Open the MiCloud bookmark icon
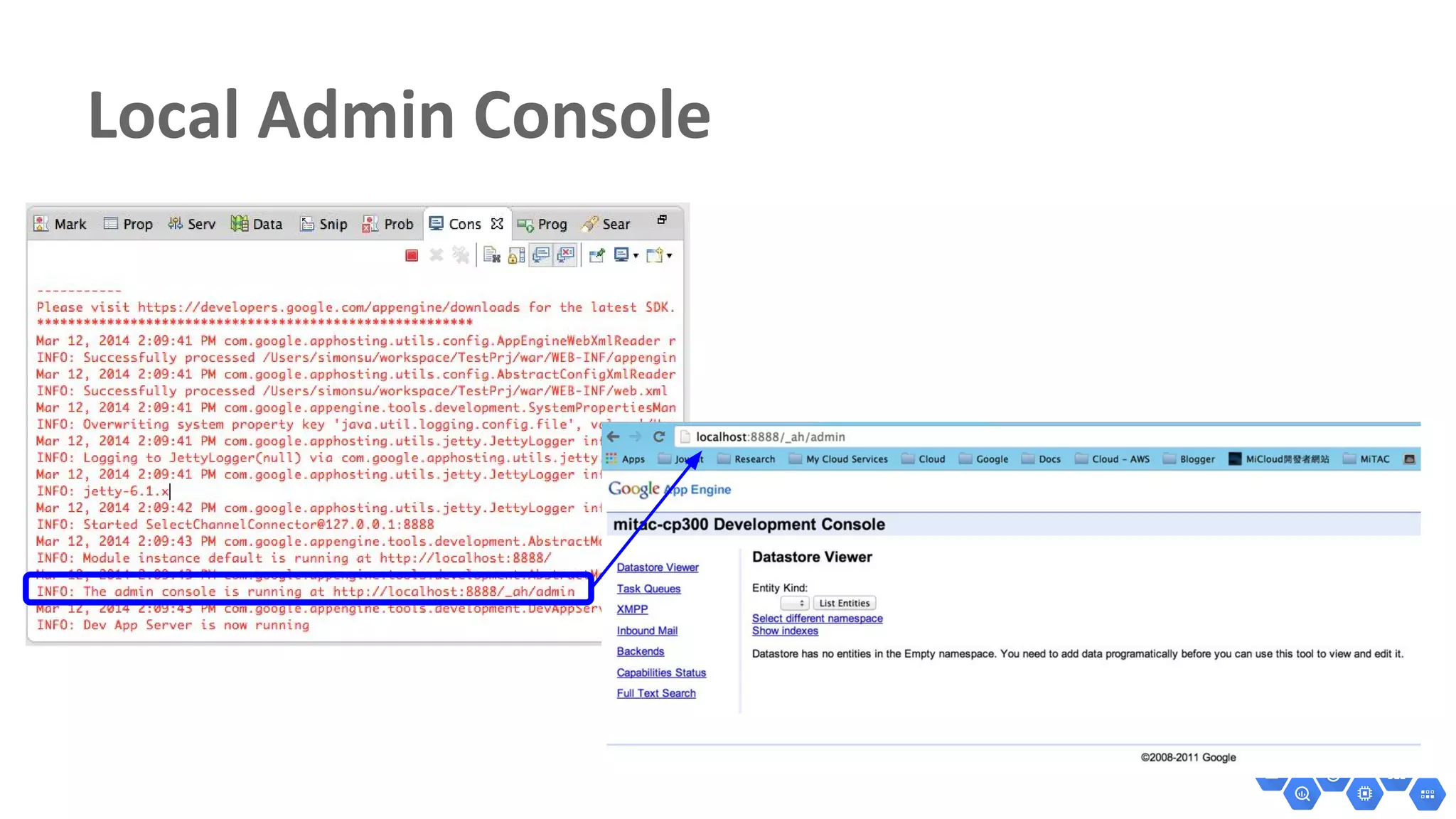Image resolution: width=1456 pixels, height=819 pixels. click(1235, 459)
